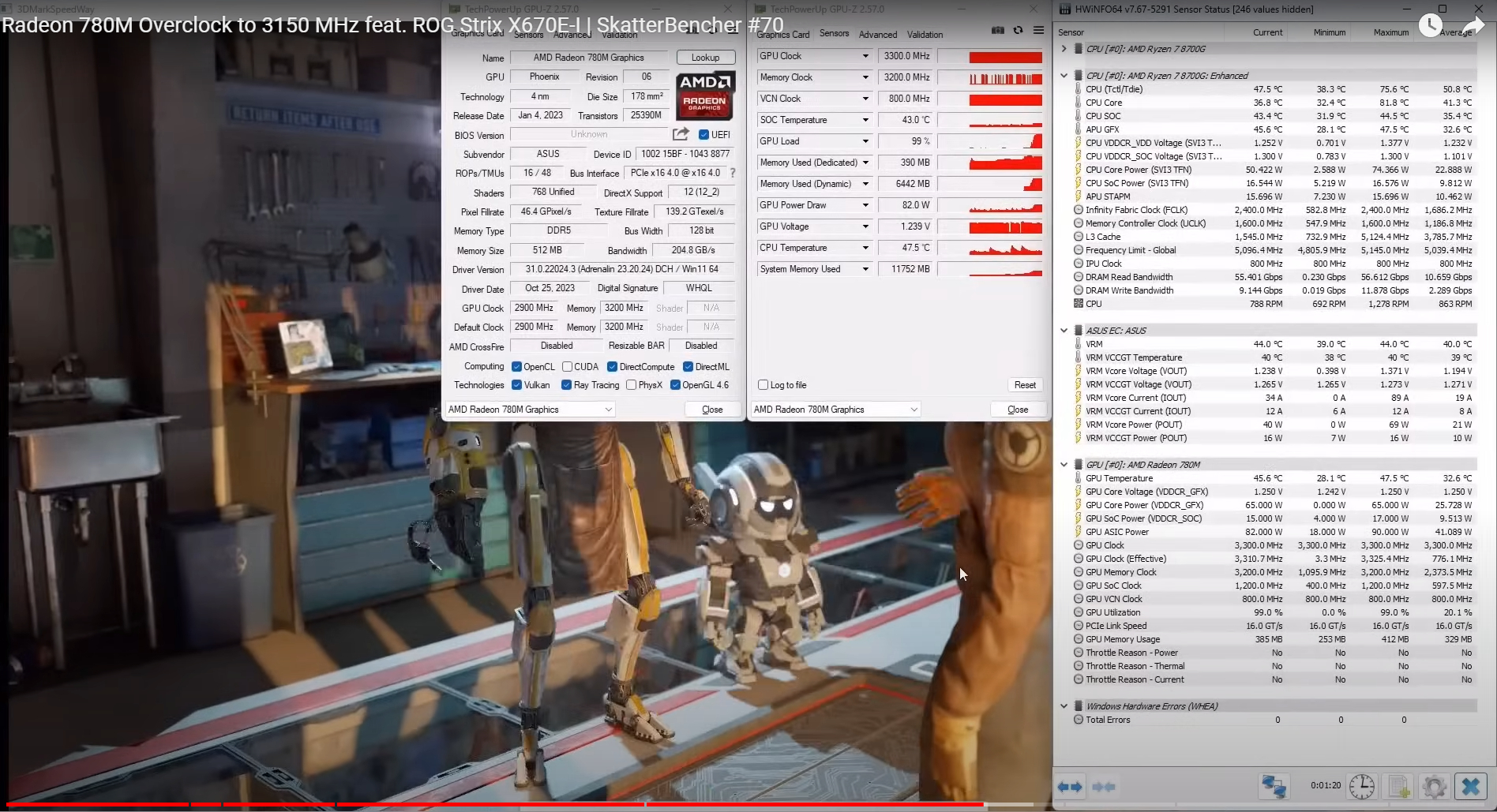Viewport: 1497px width, 812px height.
Task: Take a screenshot with the GPU-Z Sensors camera icon
Action: pos(998,31)
